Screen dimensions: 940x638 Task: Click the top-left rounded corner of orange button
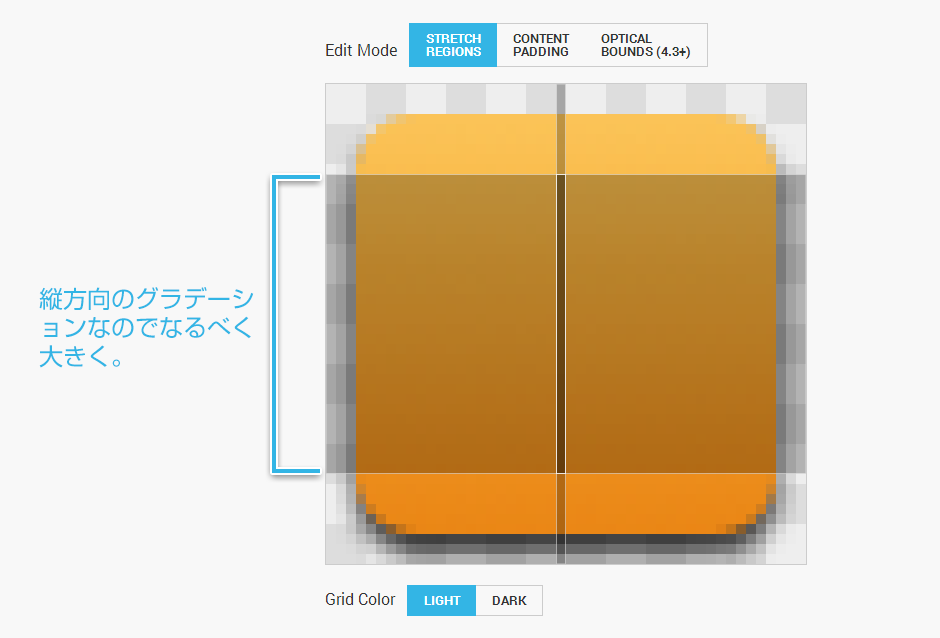pyautogui.click(x=375, y=135)
